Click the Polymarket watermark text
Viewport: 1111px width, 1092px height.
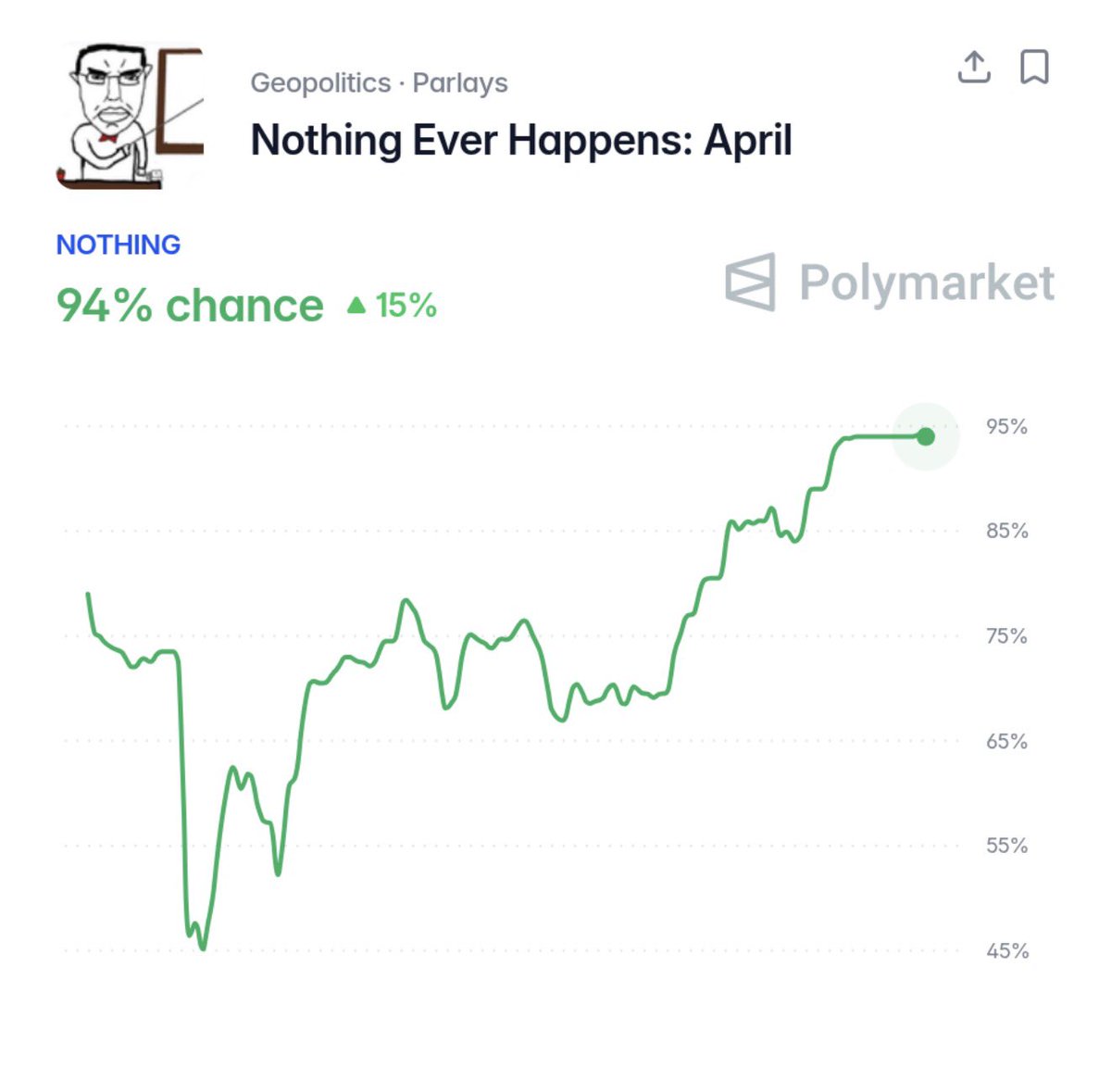pyautogui.click(x=927, y=282)
